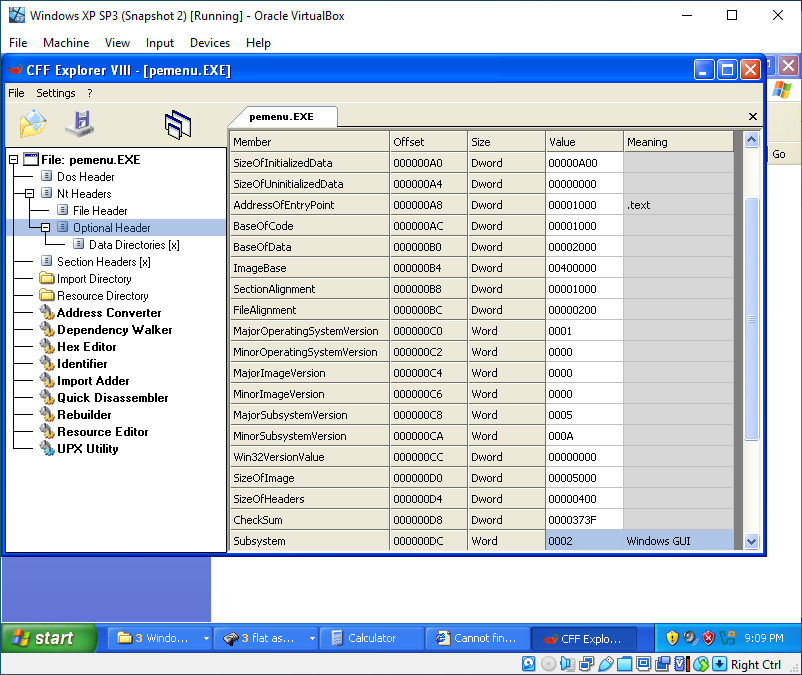Open the Identifier tool
Image resolution: width=802 pixels, height=675 pixels.
click(x=82, y=364)
